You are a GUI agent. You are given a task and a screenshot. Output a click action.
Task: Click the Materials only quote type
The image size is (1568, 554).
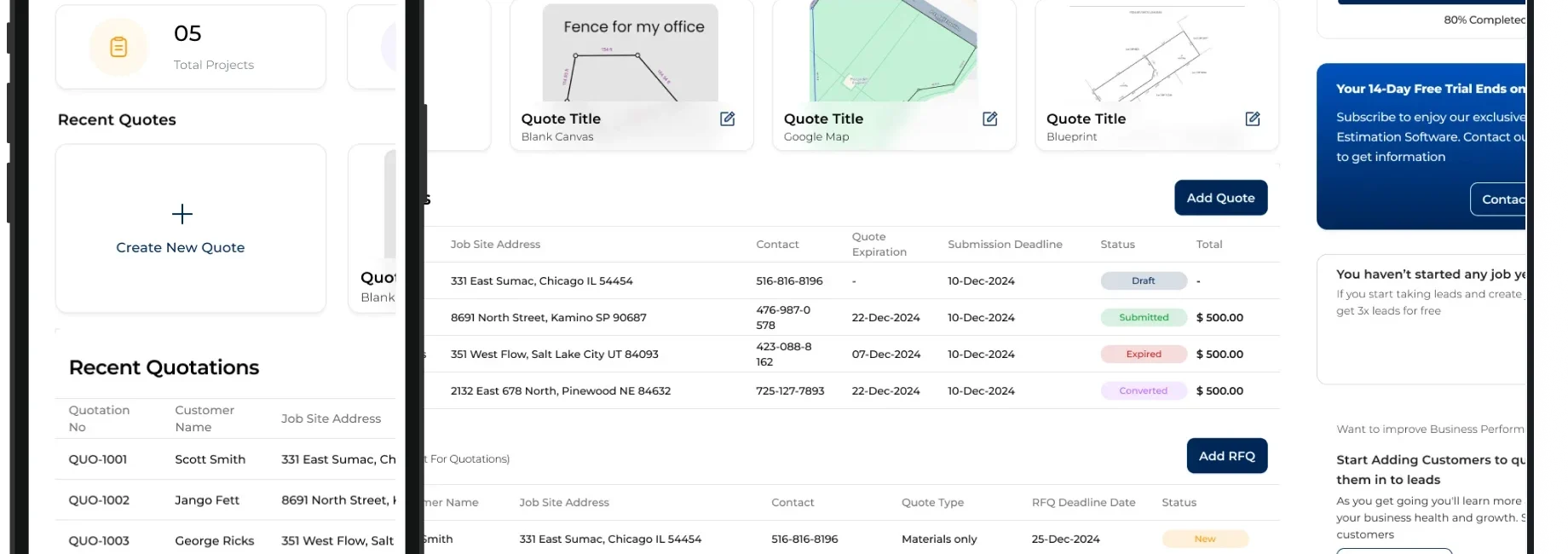pos(939,540)
